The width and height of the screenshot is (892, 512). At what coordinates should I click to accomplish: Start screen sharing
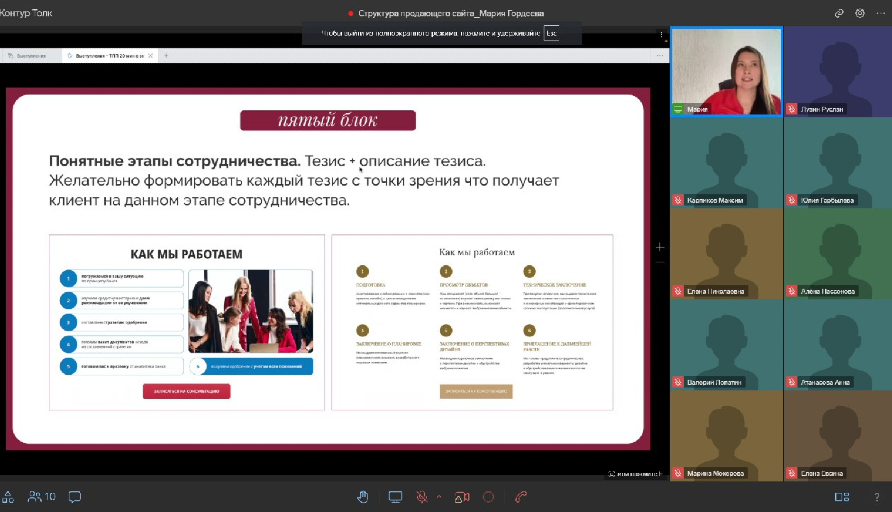tap(395, 497)
